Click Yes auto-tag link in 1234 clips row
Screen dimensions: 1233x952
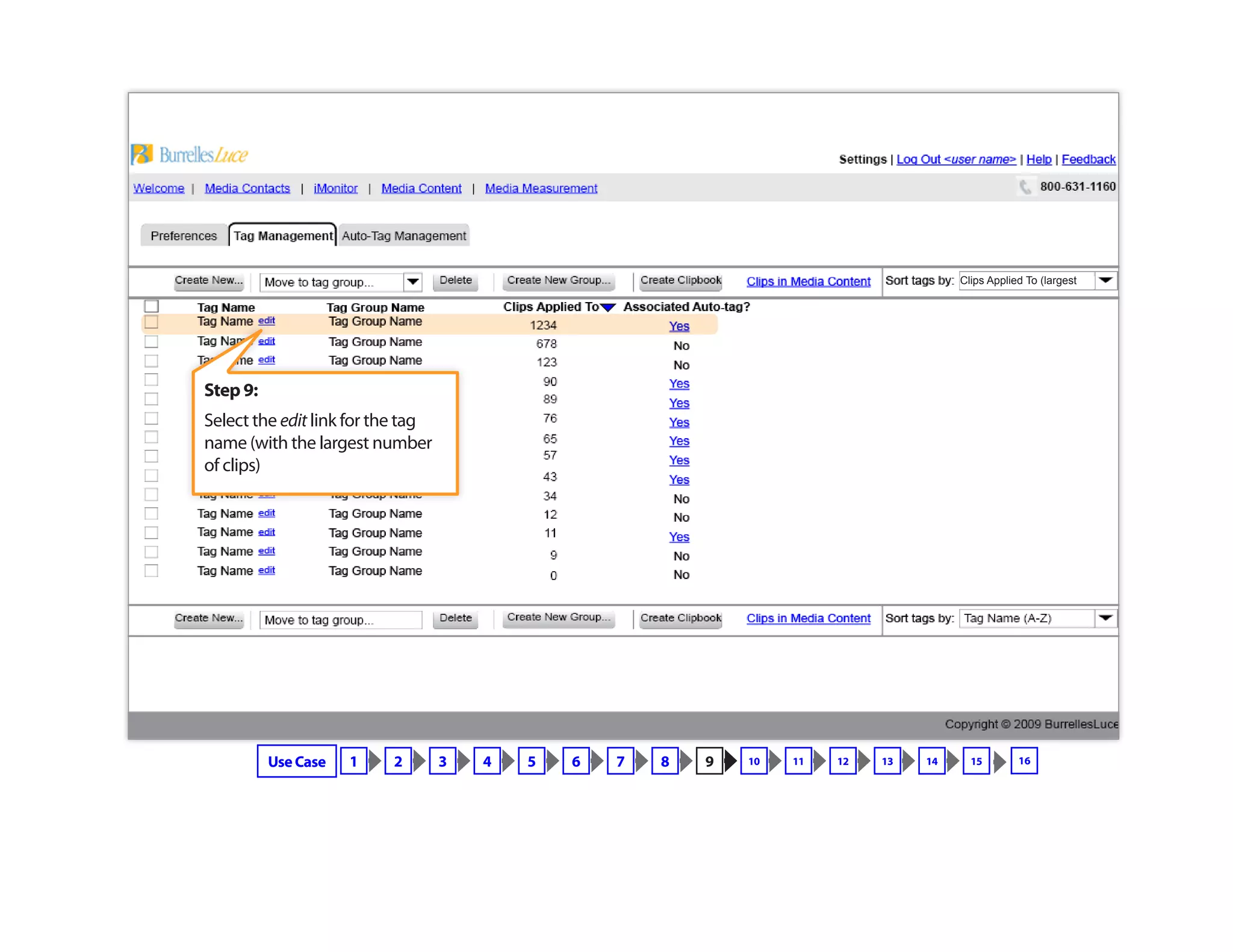click(679, 326)
